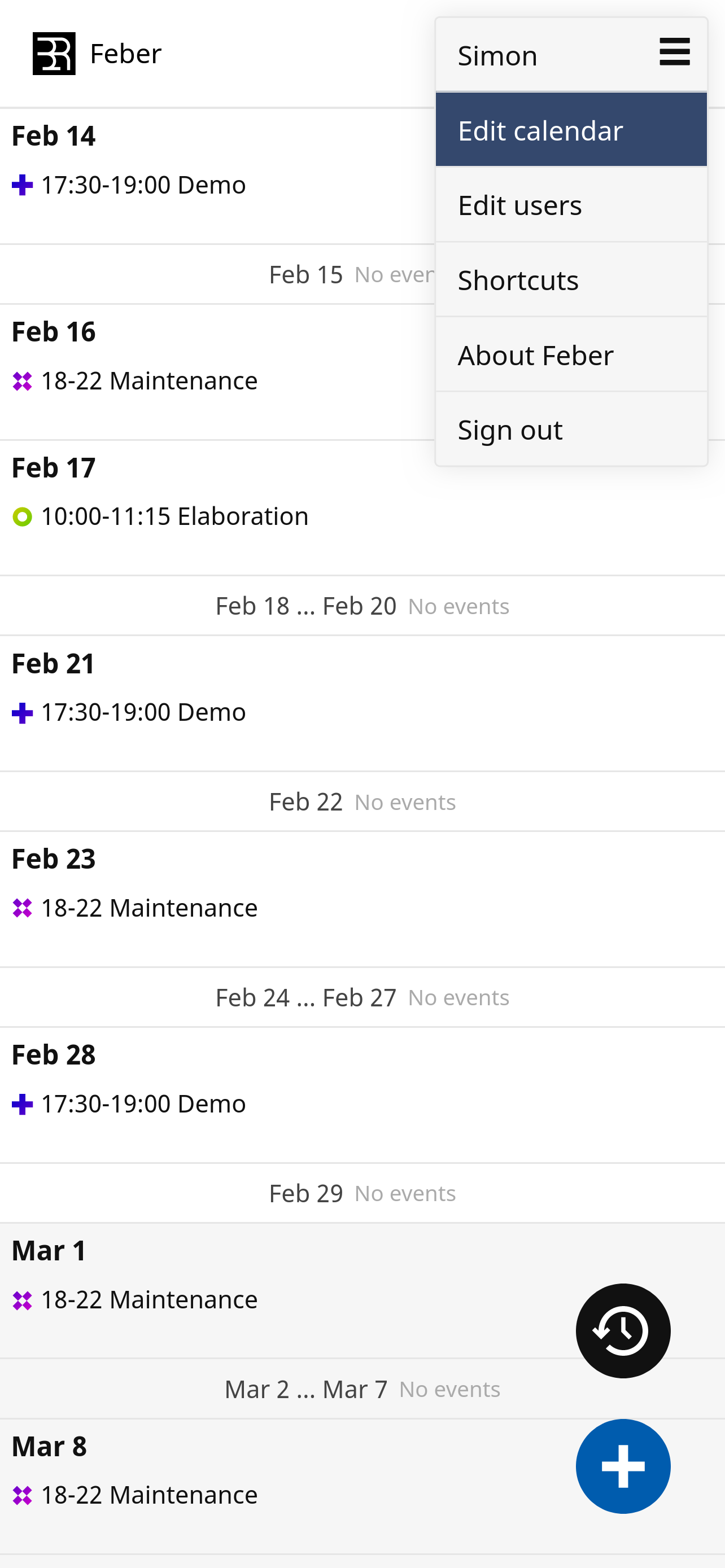The width and height of the screenshot is (725, 1568).
Task: Expand the Feb 24 … Feb 27 range
Action: (362, 998)
